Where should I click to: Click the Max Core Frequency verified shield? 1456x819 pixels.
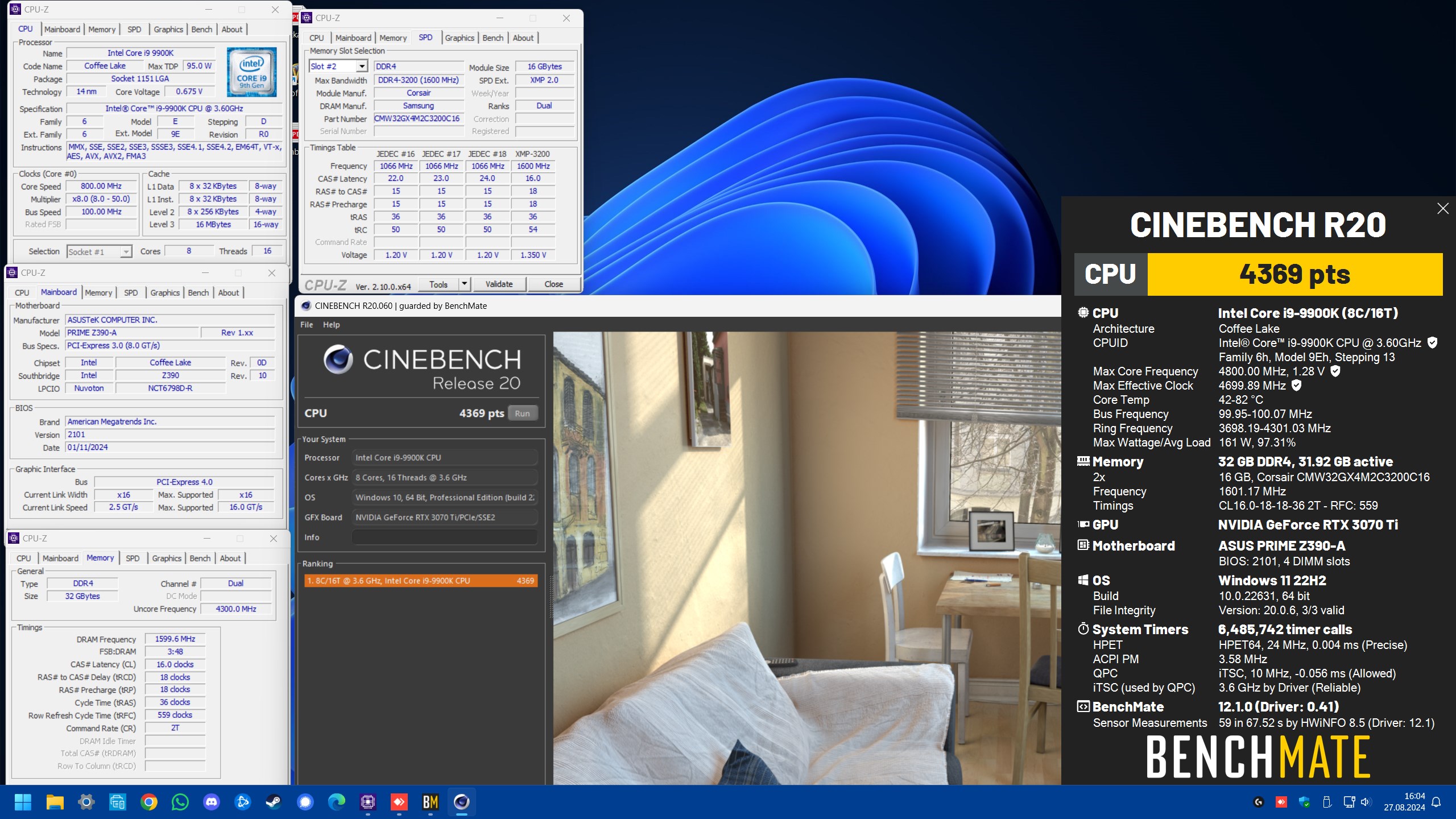tap(1335, 371)
